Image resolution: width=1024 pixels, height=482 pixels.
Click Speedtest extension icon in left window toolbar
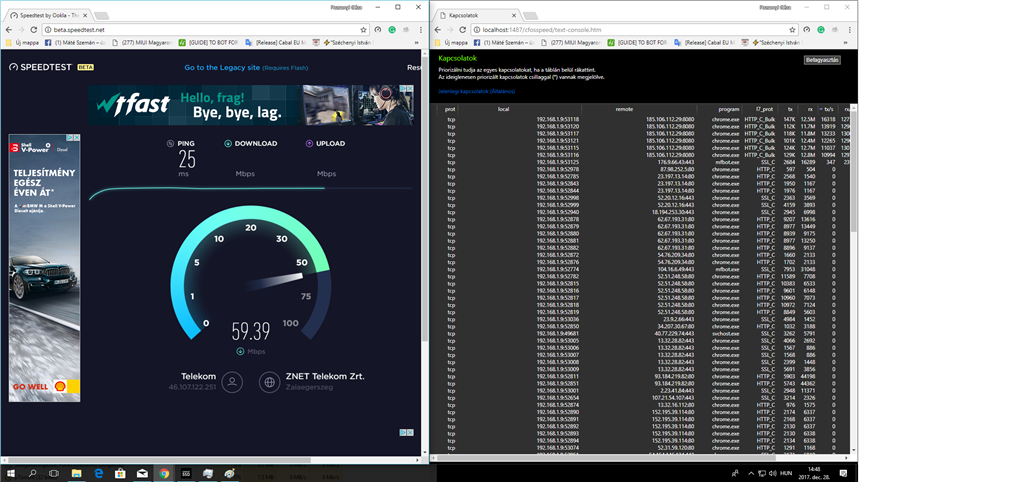pyautogui.click(x=377, y=30)
